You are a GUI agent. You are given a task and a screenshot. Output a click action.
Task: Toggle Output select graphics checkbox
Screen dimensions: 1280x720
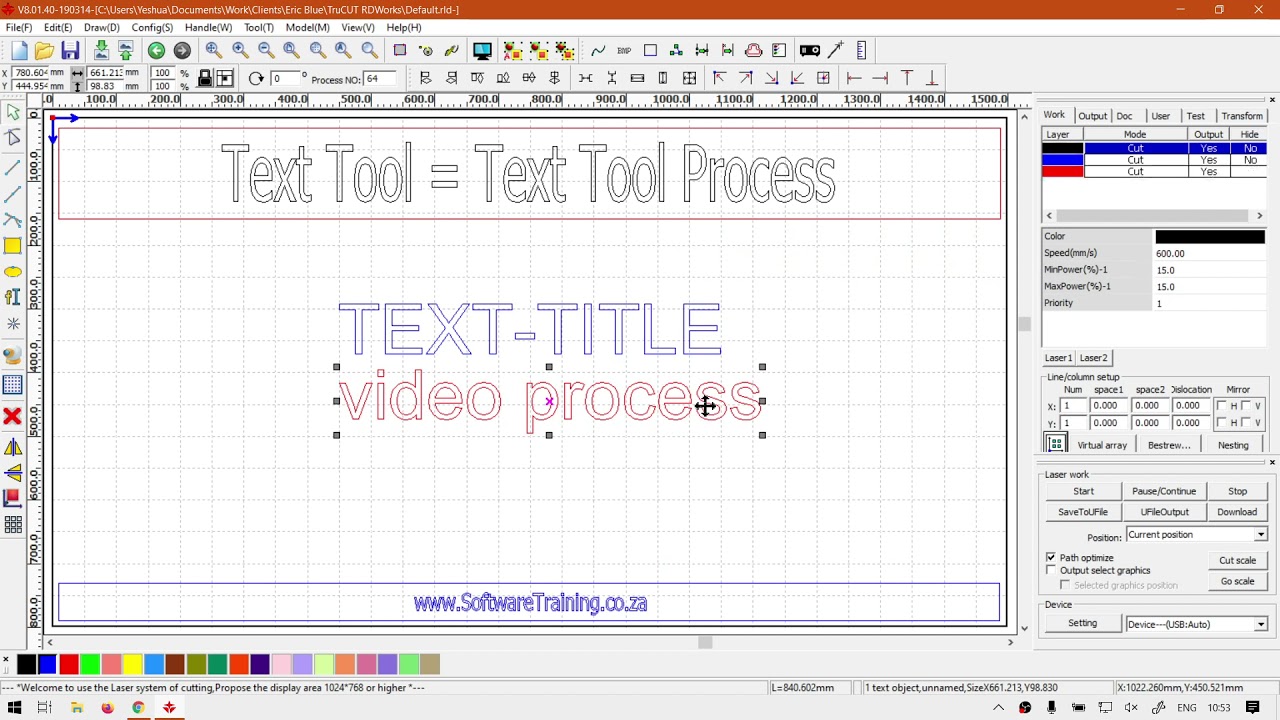pyautogui.click(x=1051, y=570)
